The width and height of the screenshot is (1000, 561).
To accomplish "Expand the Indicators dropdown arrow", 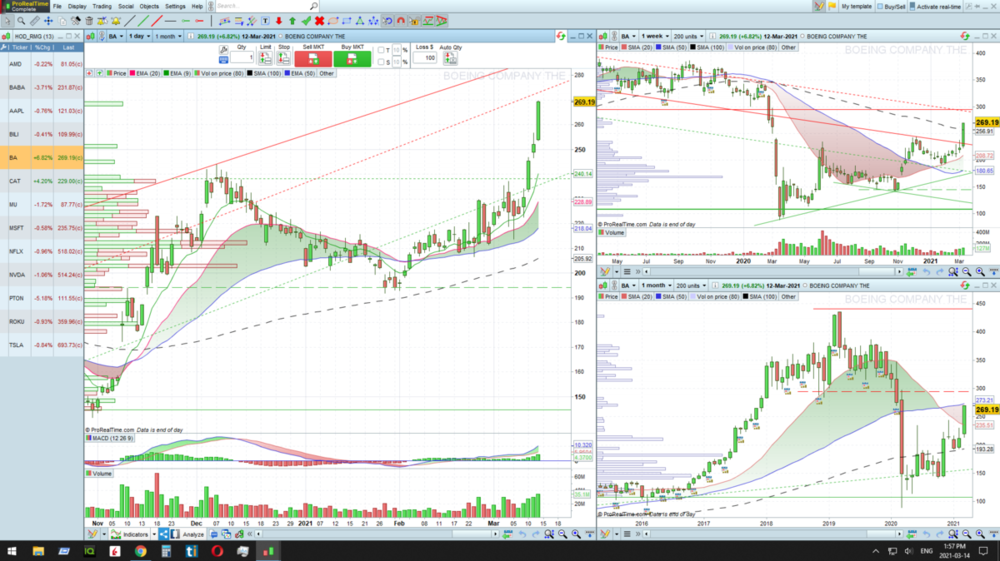I will point(154,534).
